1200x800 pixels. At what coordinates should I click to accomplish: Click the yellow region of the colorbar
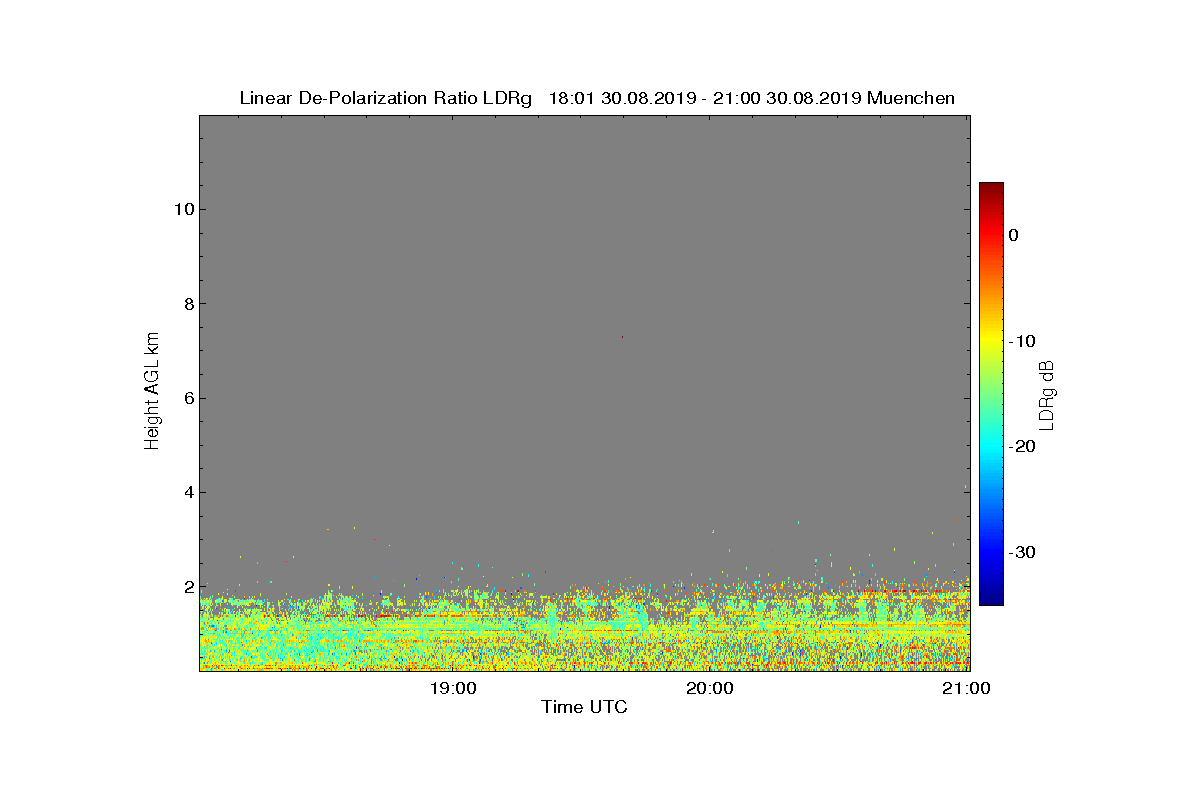[x=991, y=340]
